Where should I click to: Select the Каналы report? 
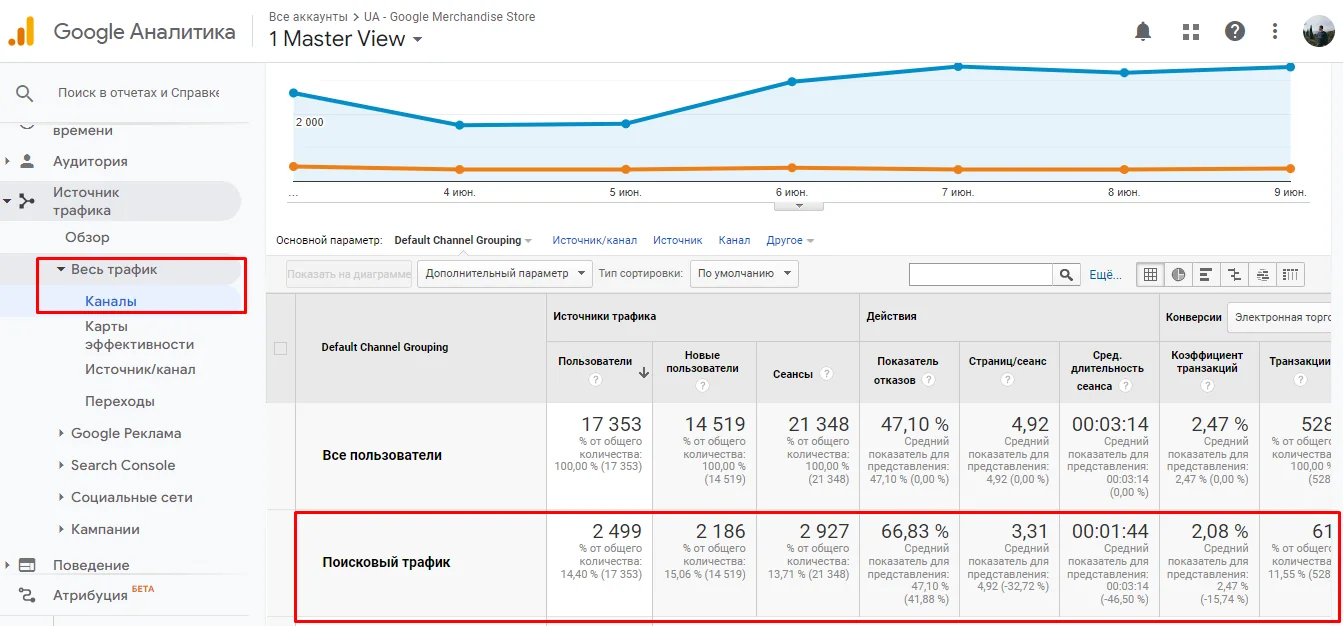coord(111,301)
